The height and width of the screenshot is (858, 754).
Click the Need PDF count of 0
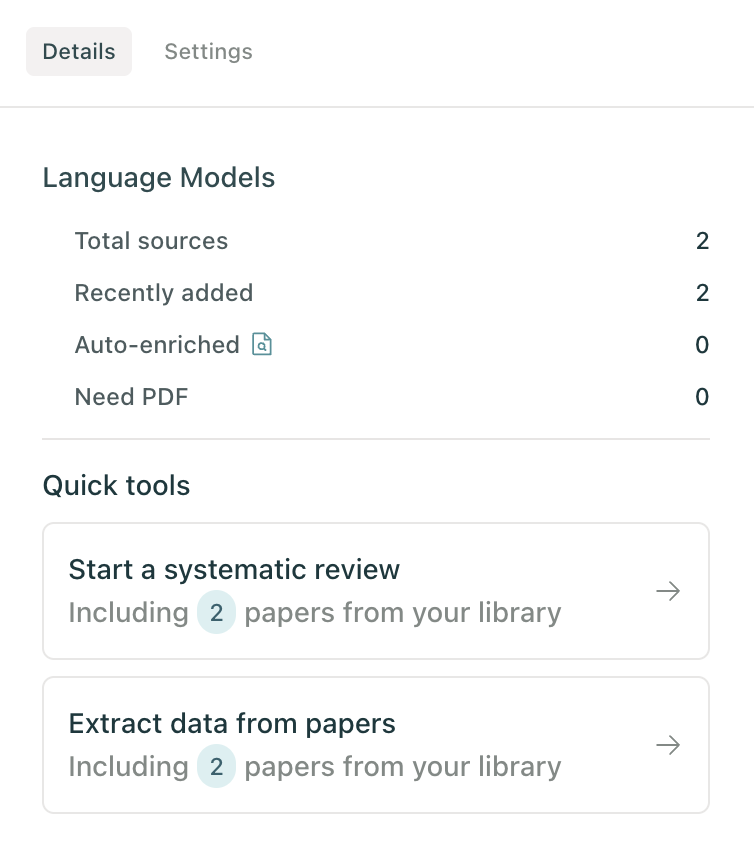tap(702, 397)
